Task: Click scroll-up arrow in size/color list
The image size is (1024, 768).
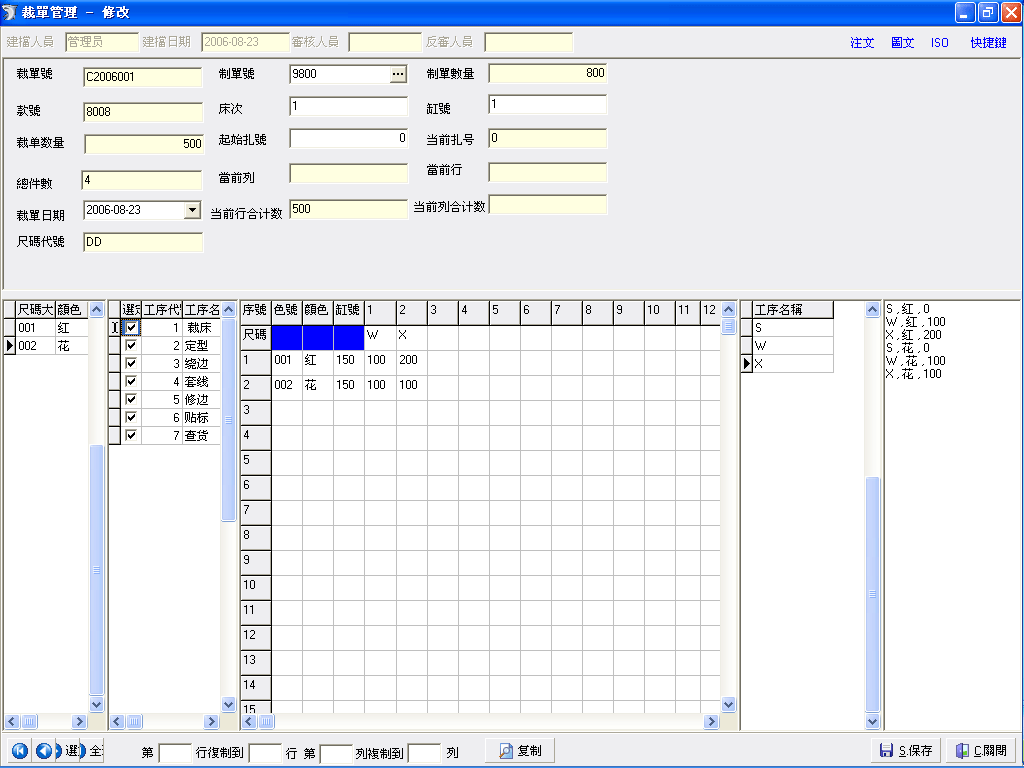Action: coord(97,310)
